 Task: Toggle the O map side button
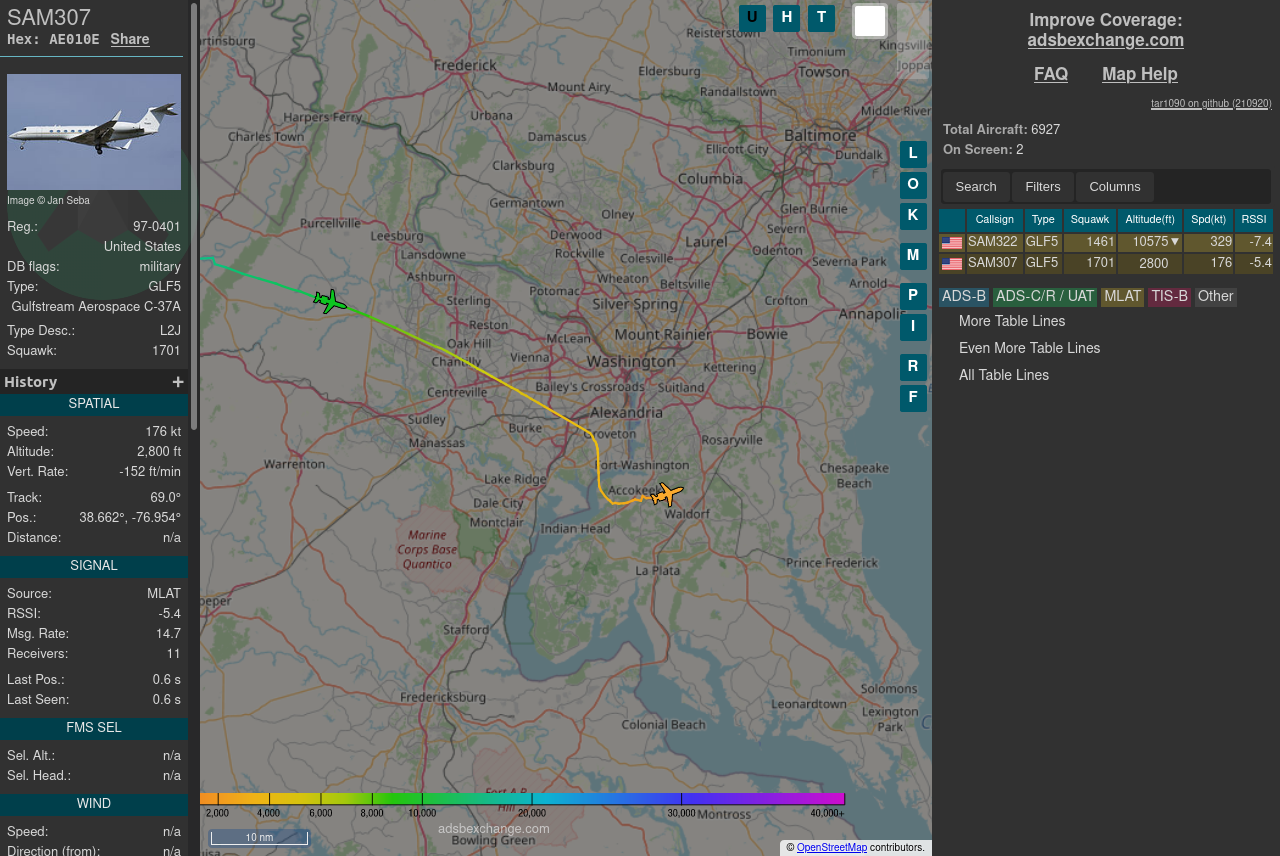click(x=913, y=185)
